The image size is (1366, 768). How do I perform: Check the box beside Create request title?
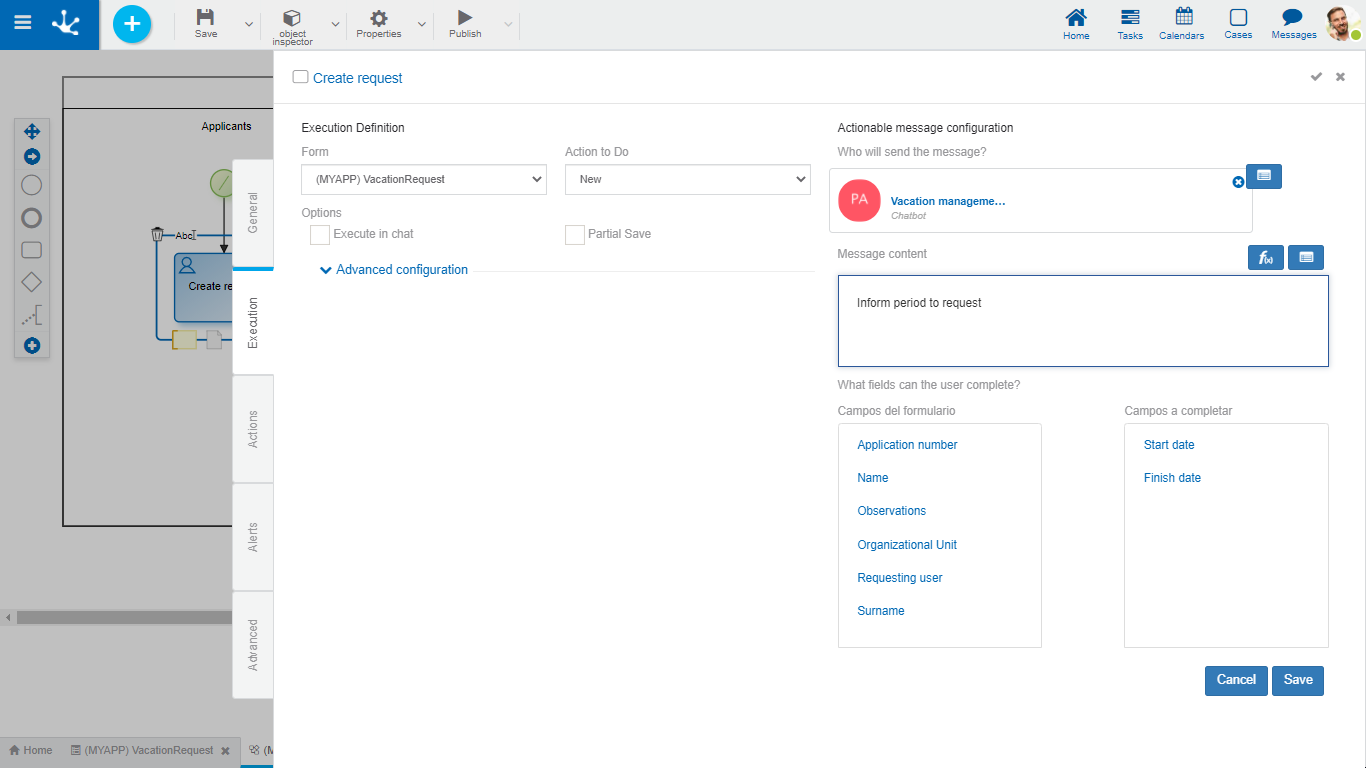300,77
